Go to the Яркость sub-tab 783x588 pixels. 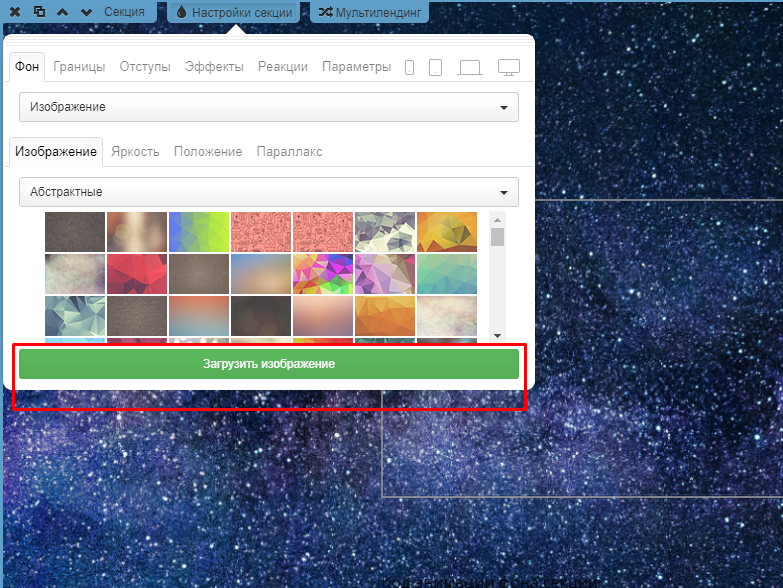coord(135,151)
